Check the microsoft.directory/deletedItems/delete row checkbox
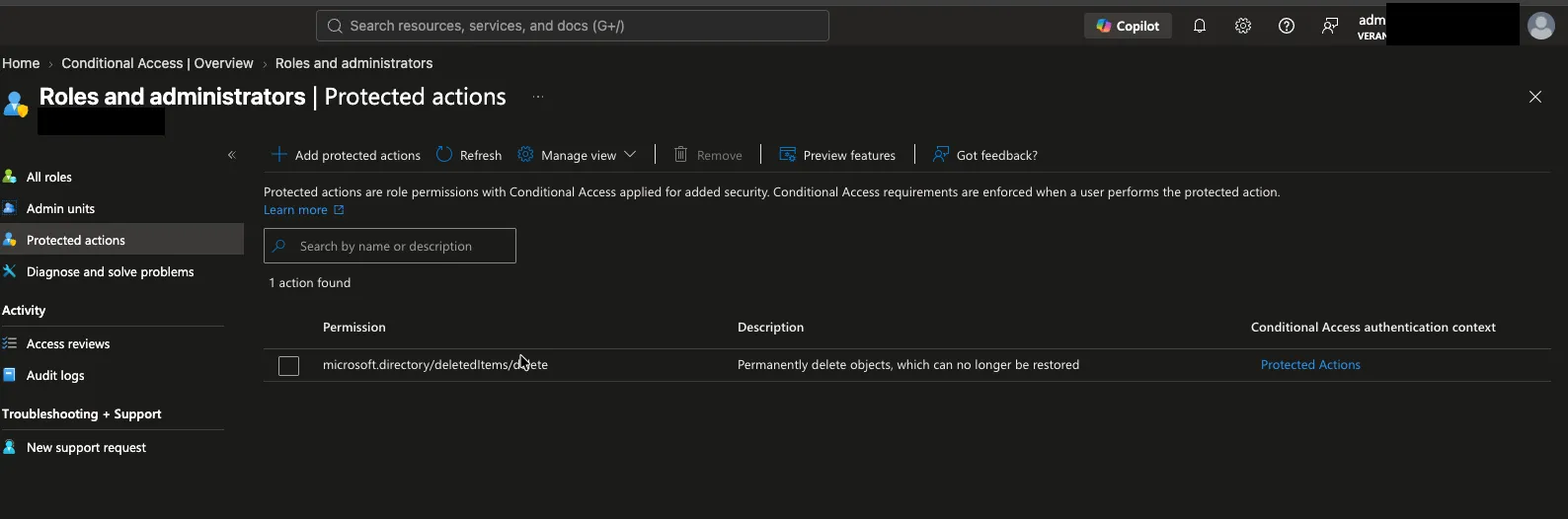 288,366
